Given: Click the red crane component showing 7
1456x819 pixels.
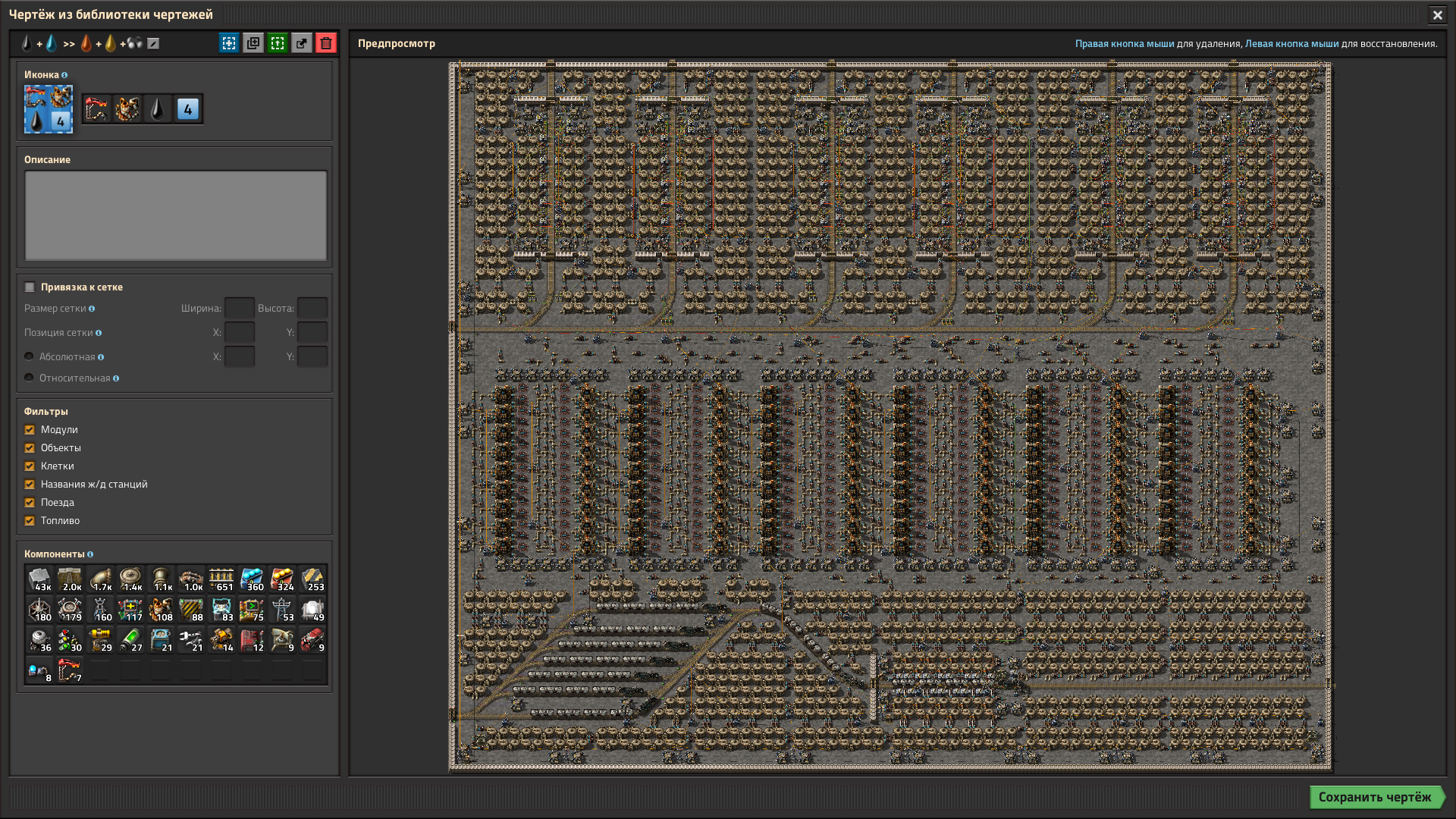Looking at the screenshot, I should click(70, 670).
